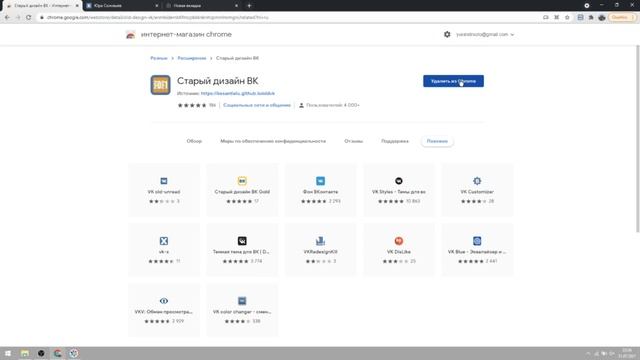The image size is (640, 360).
Task: Follow the Расширения breadcrumb link
Action: click(192, 58)
